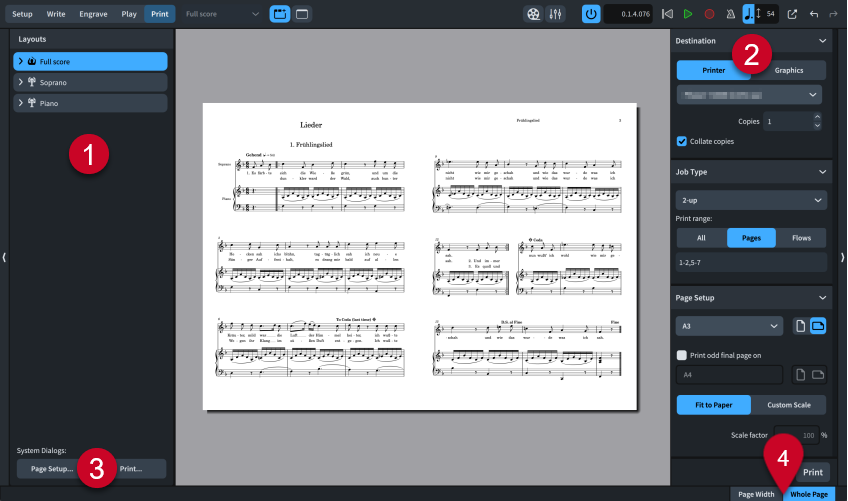Toggle the metronome click

pyautogui.click(x=730, y=14)
